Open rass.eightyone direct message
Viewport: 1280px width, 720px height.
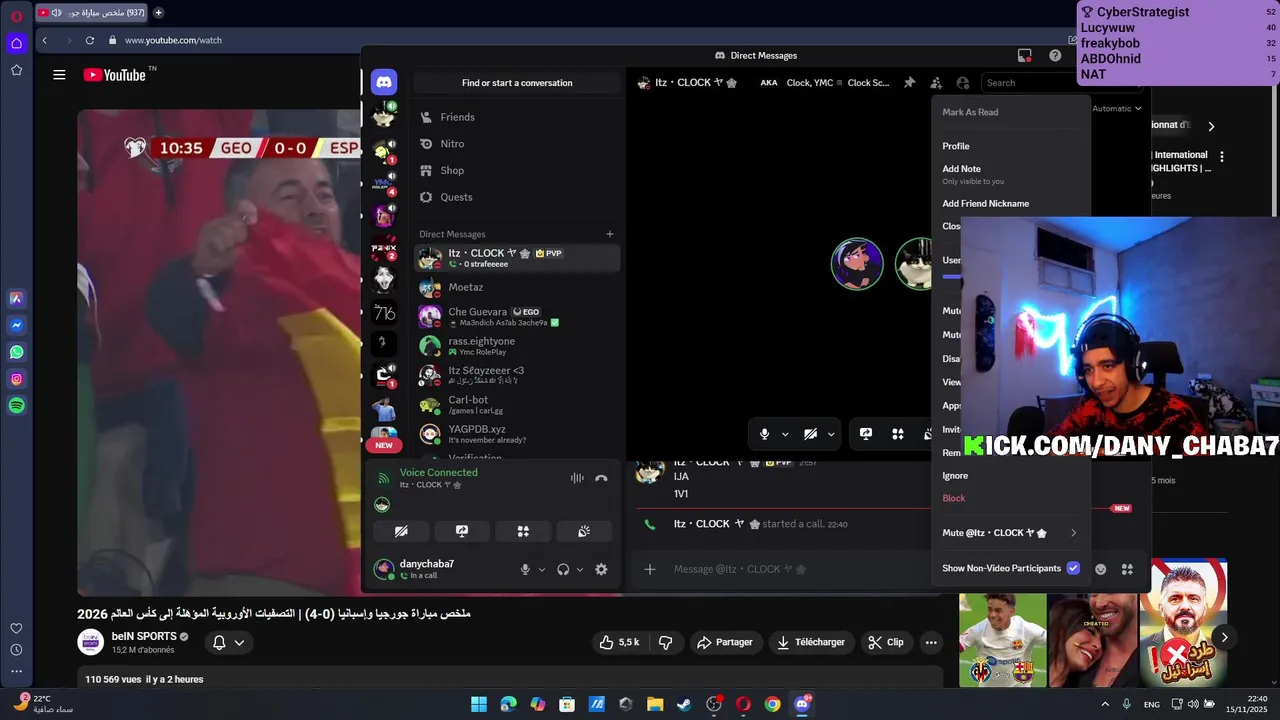(x=516, y=346)
